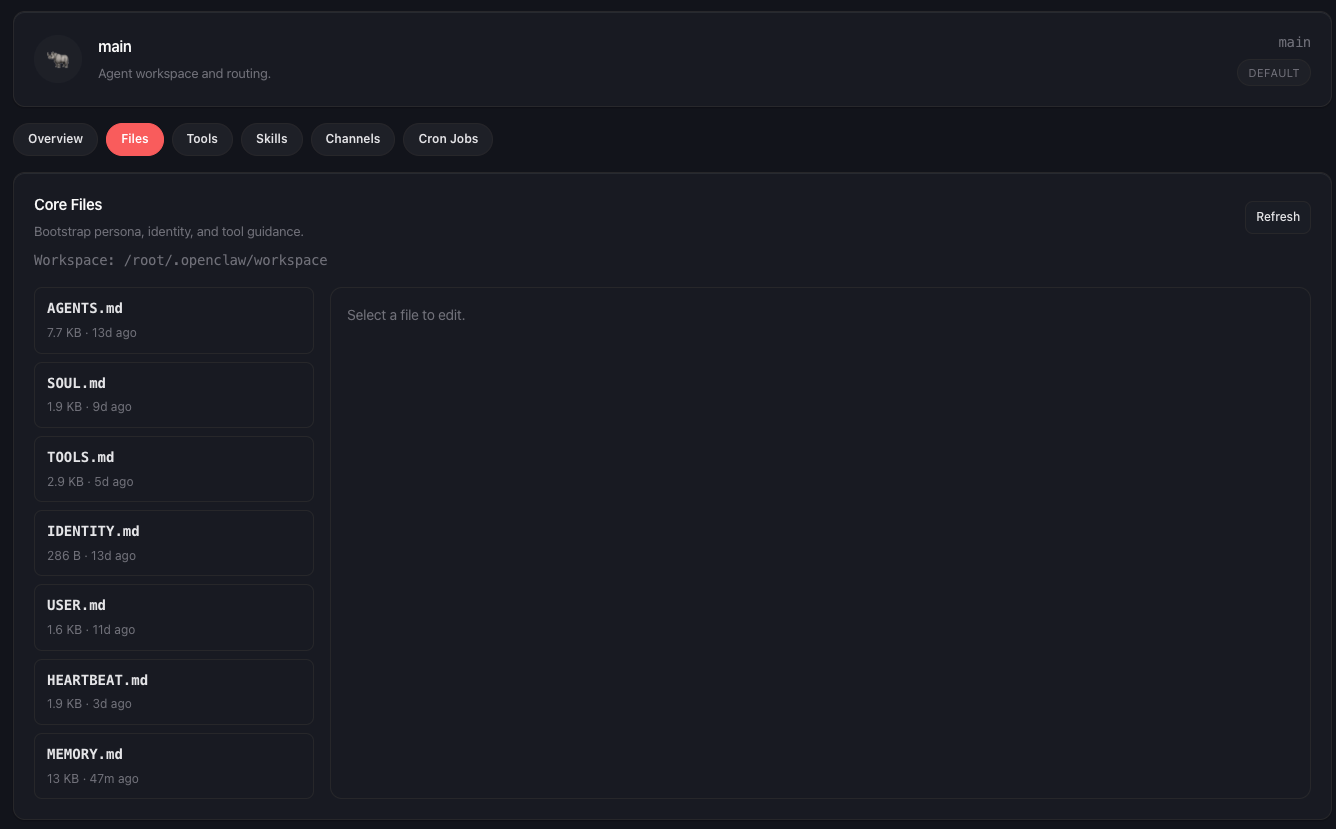Viewport: 1336px width, 829px height.
Task: Select the MEMORY.md file
Action: click(174, 765)
